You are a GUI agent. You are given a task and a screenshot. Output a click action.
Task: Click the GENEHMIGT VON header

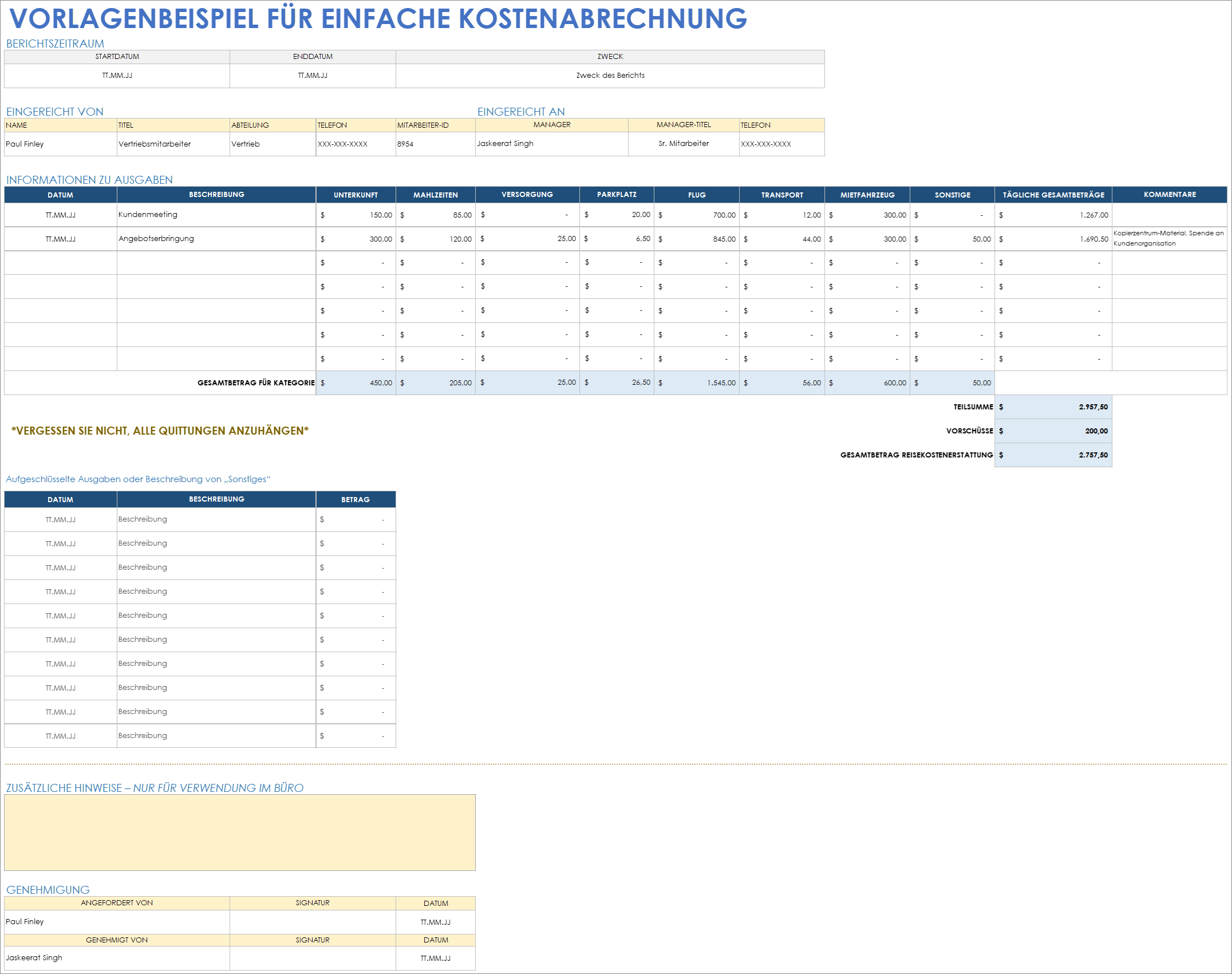(x=117, y=940)
